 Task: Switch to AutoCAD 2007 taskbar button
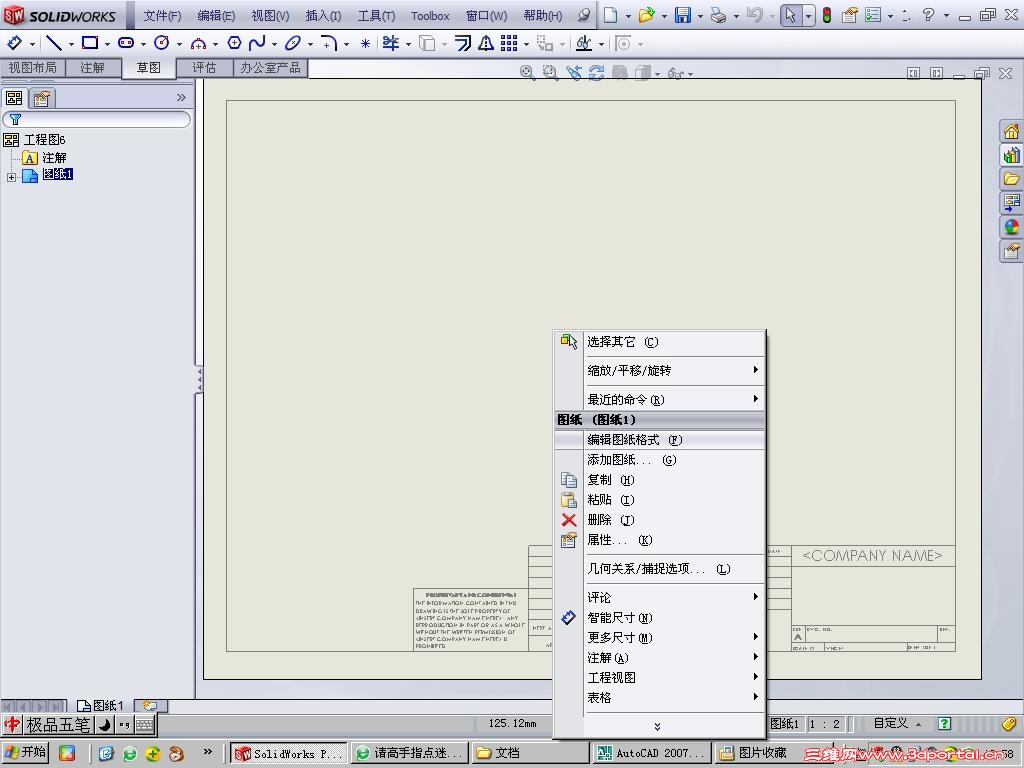(x=650, y=753)
